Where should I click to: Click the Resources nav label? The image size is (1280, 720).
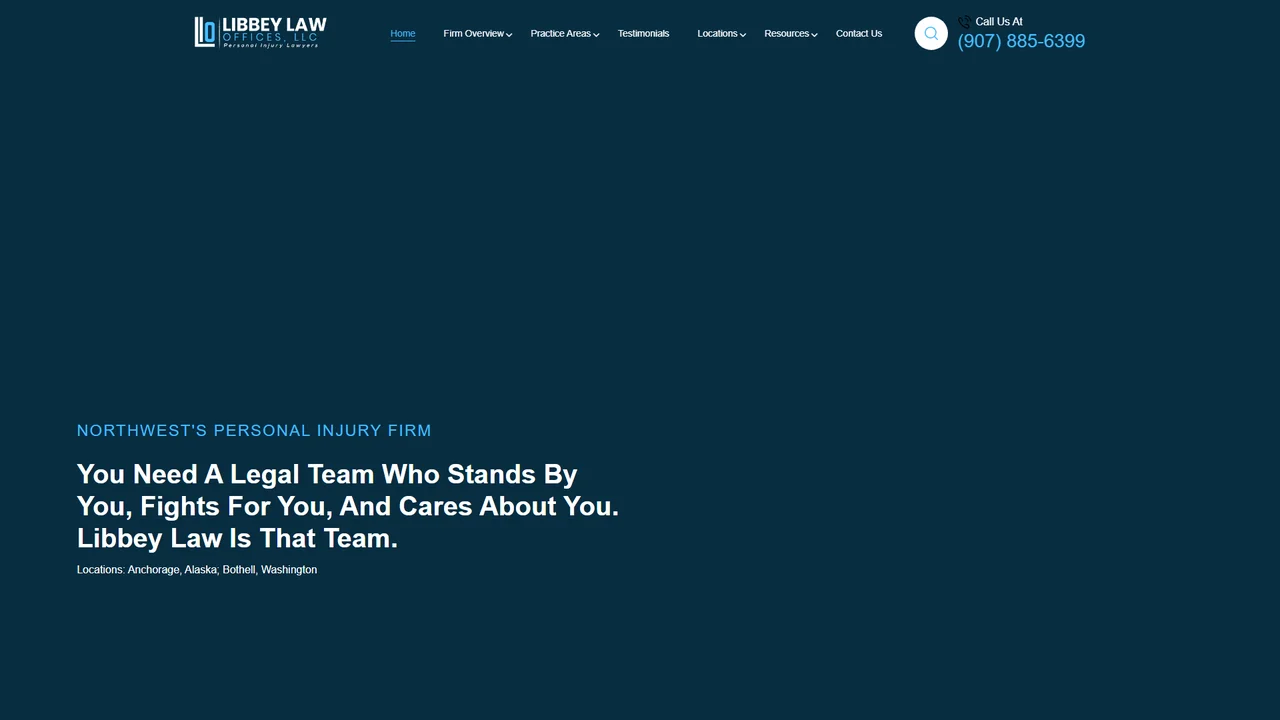click(x=787, y=34)
